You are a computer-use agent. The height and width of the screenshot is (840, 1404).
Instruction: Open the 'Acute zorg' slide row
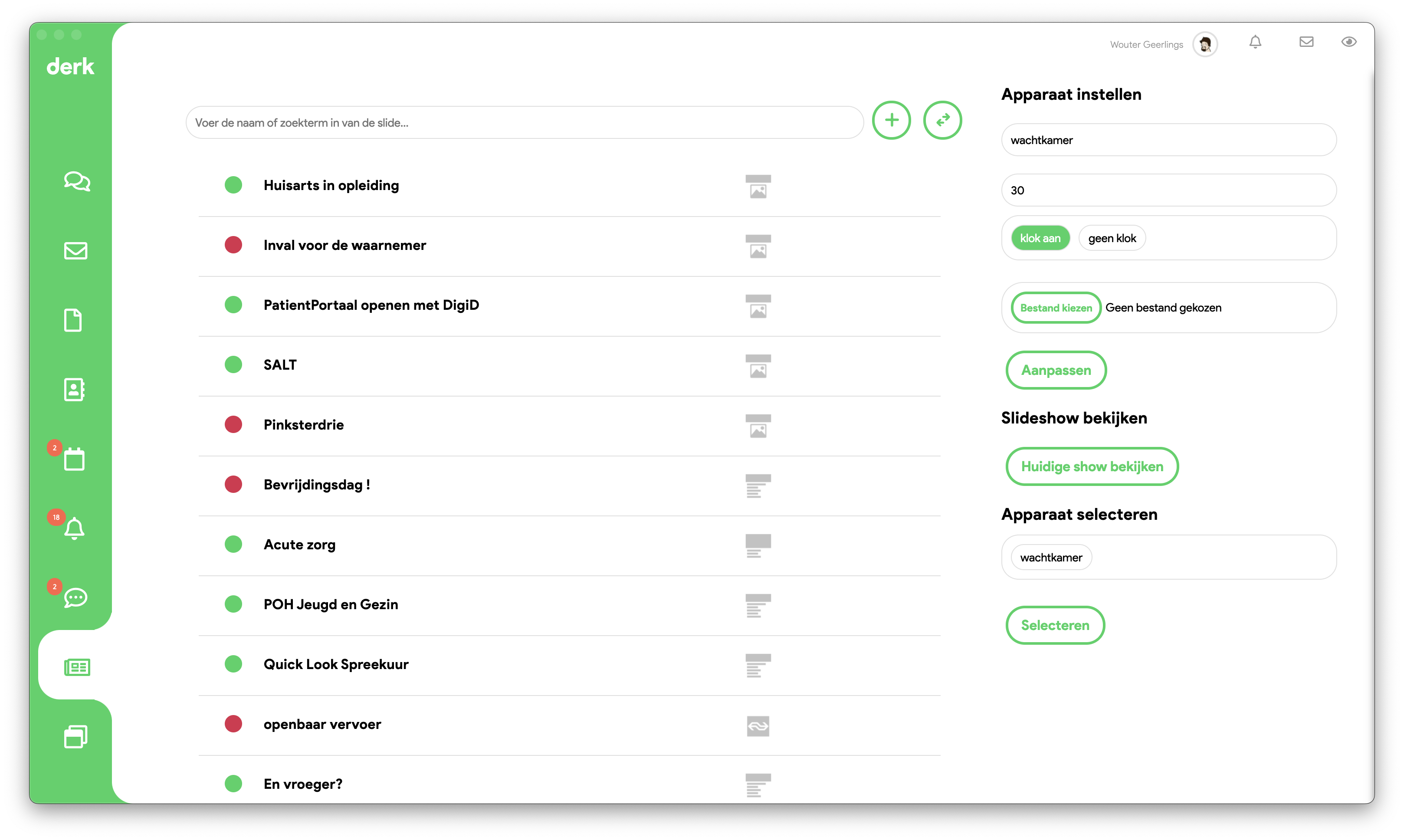pyautogui.click(x=569, y=545)
